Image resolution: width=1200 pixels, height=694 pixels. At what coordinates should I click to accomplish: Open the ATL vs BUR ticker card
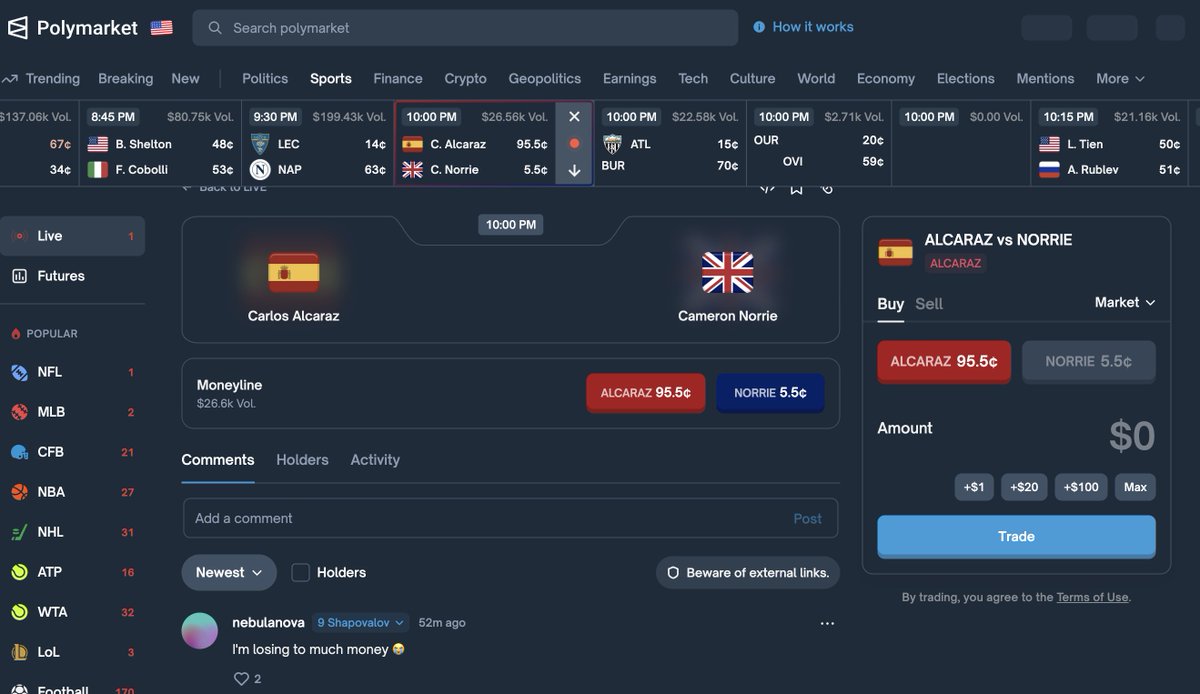click(x=671, y=143)
